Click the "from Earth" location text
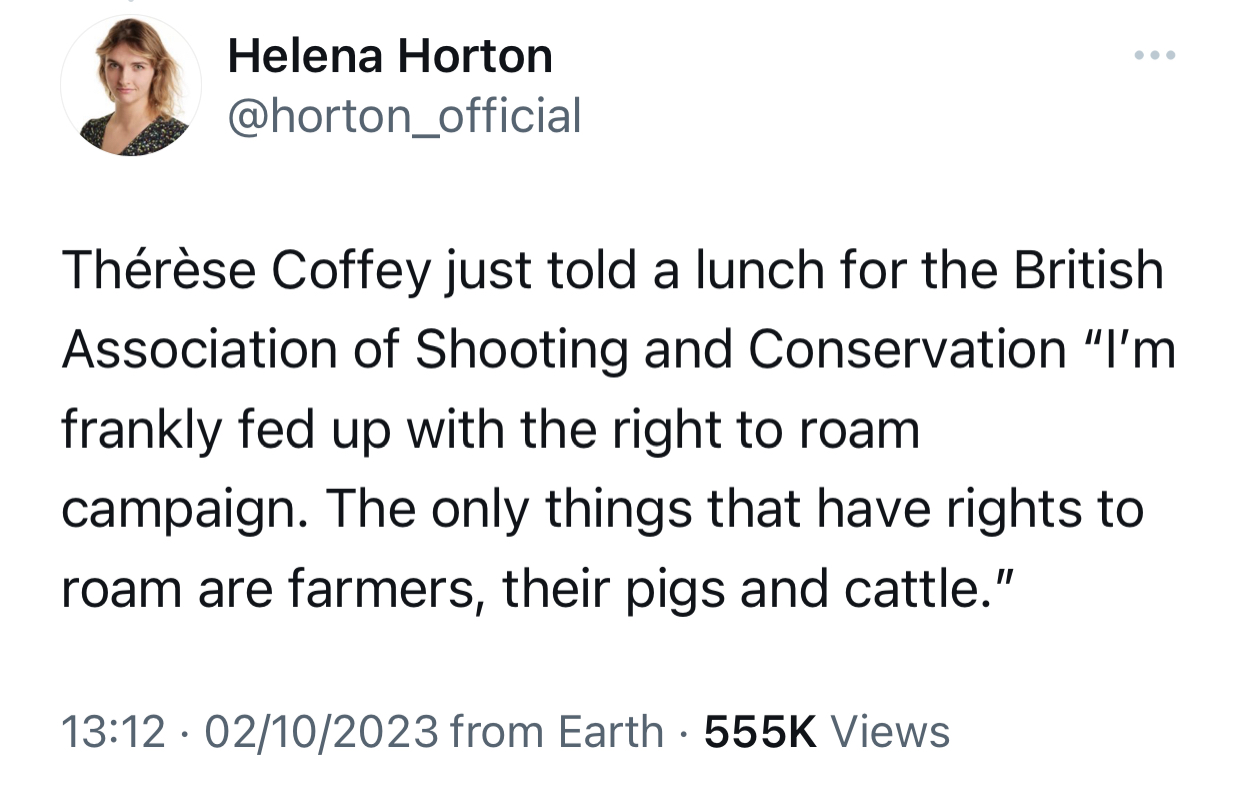 [556, 732]
